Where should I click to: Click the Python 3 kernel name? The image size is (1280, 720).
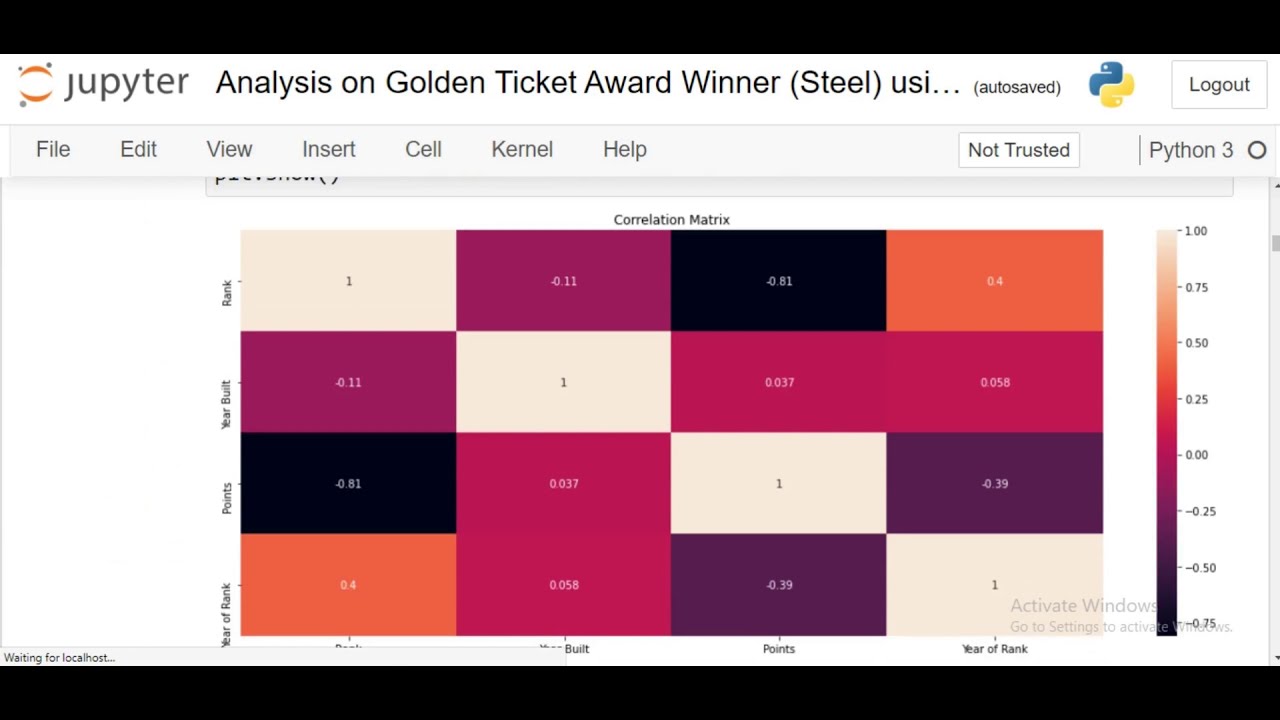[1191, 150]
